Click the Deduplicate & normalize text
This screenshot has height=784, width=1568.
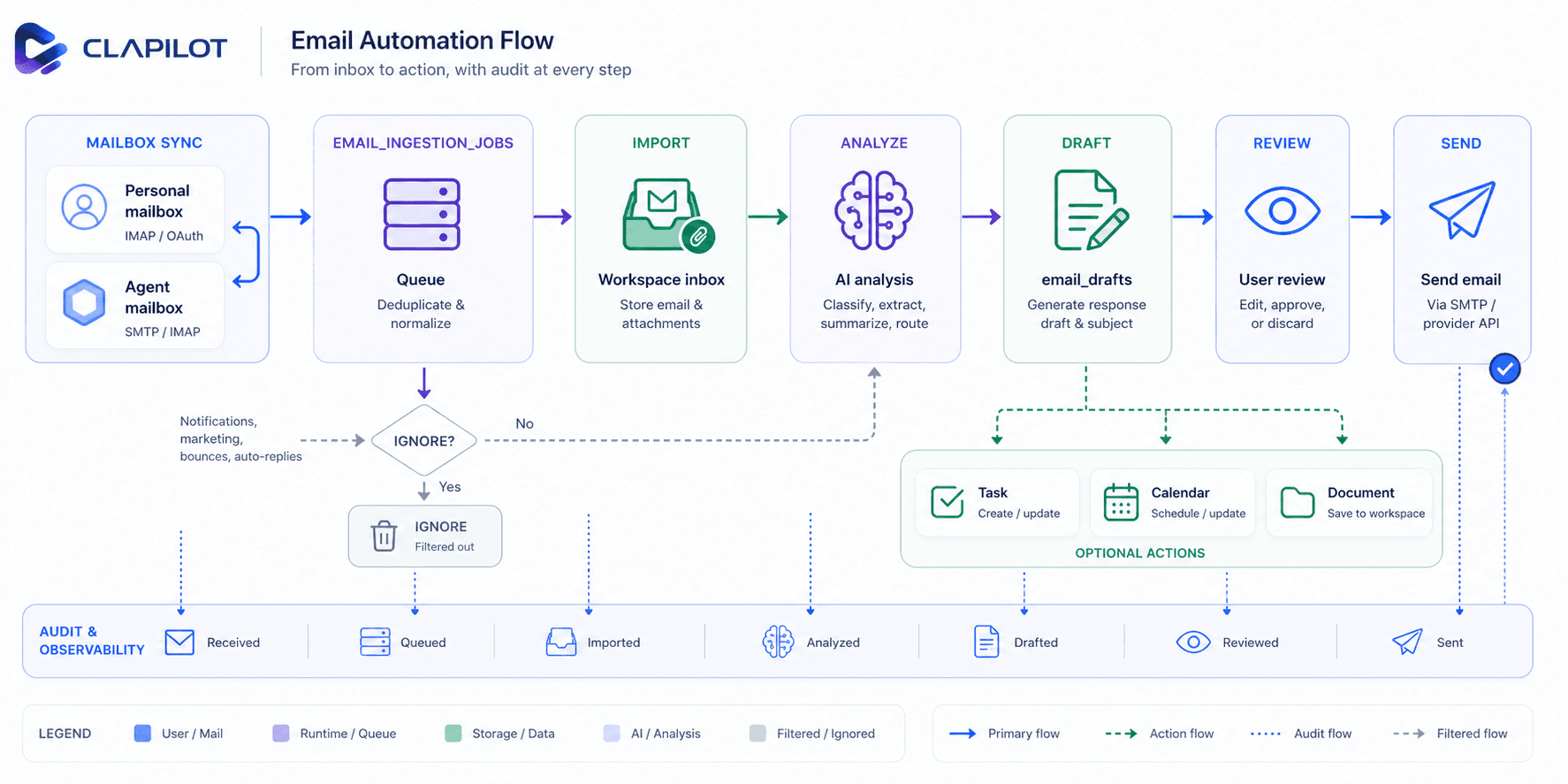pyautogui.click(x=421, y=314)
